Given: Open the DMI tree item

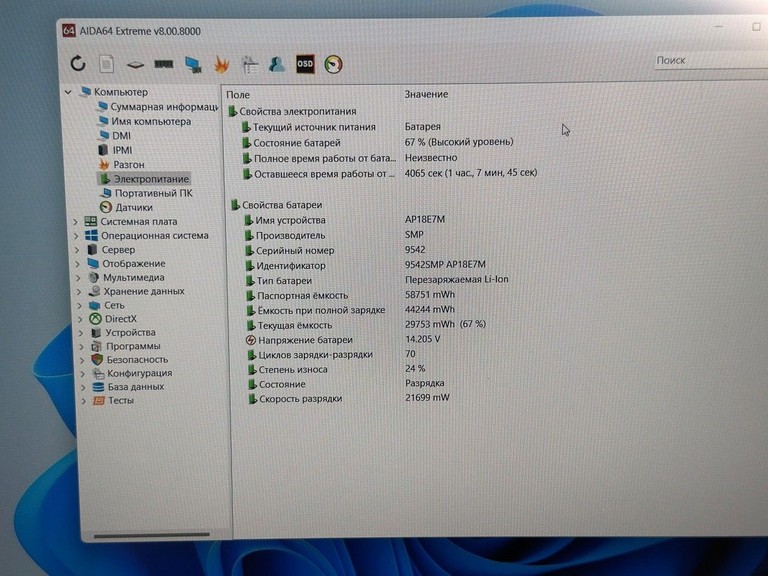Looking at the screenshot, I should 115,136.
